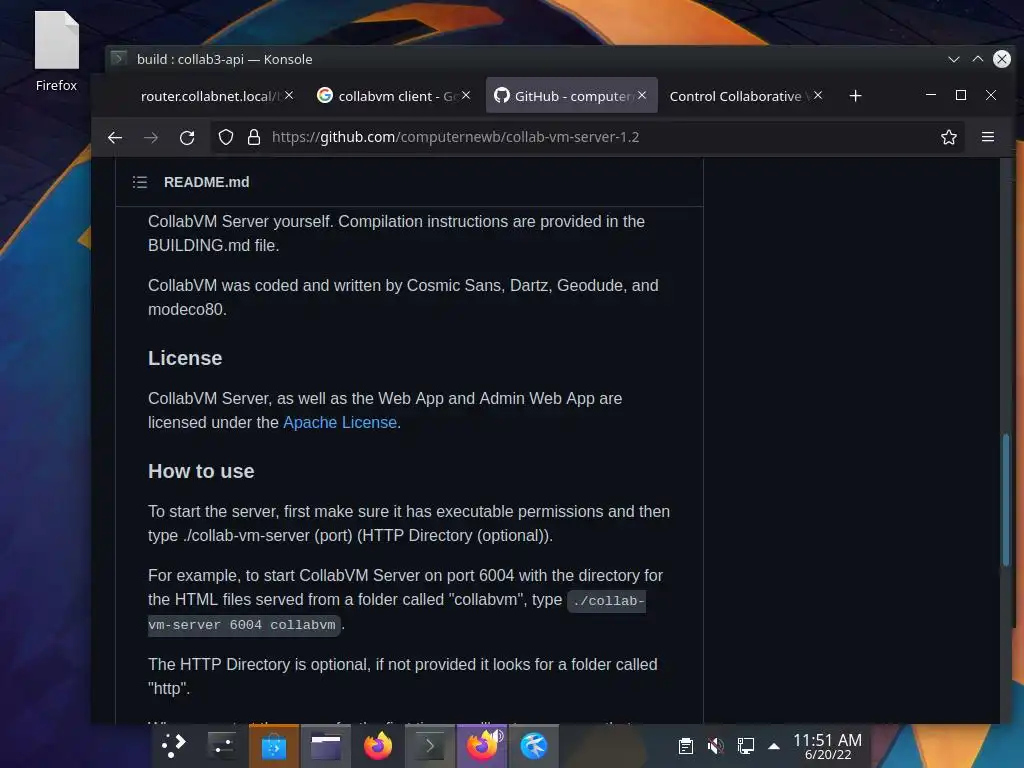Close the GitHub computernewb tab
Screen dimensions: 1024x768
pyautogui.click(x=643, y=95)
